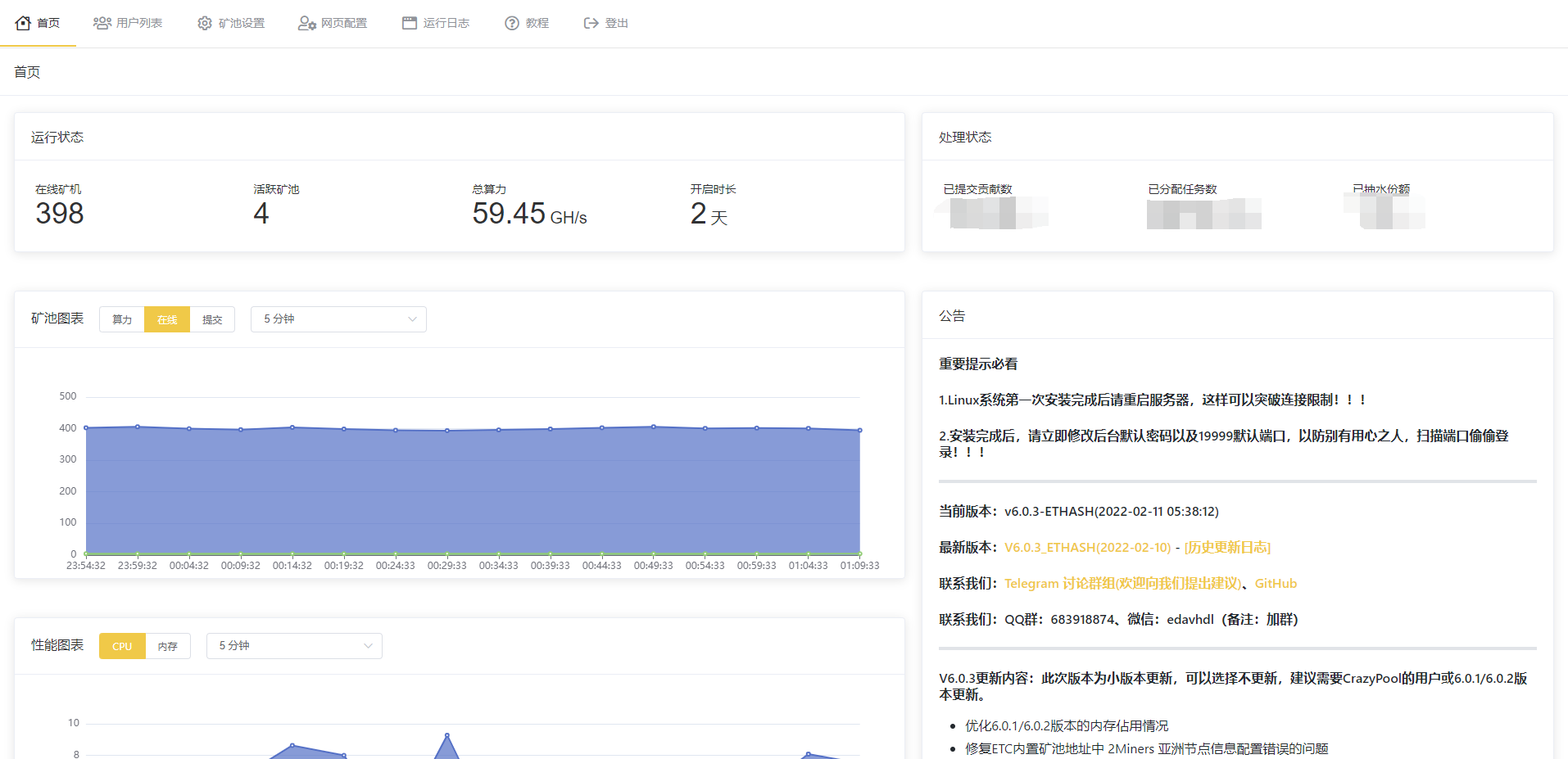Switch performance chart to 内存
This screenshot has width=1568, height=759.
click(x=168, y=646)
